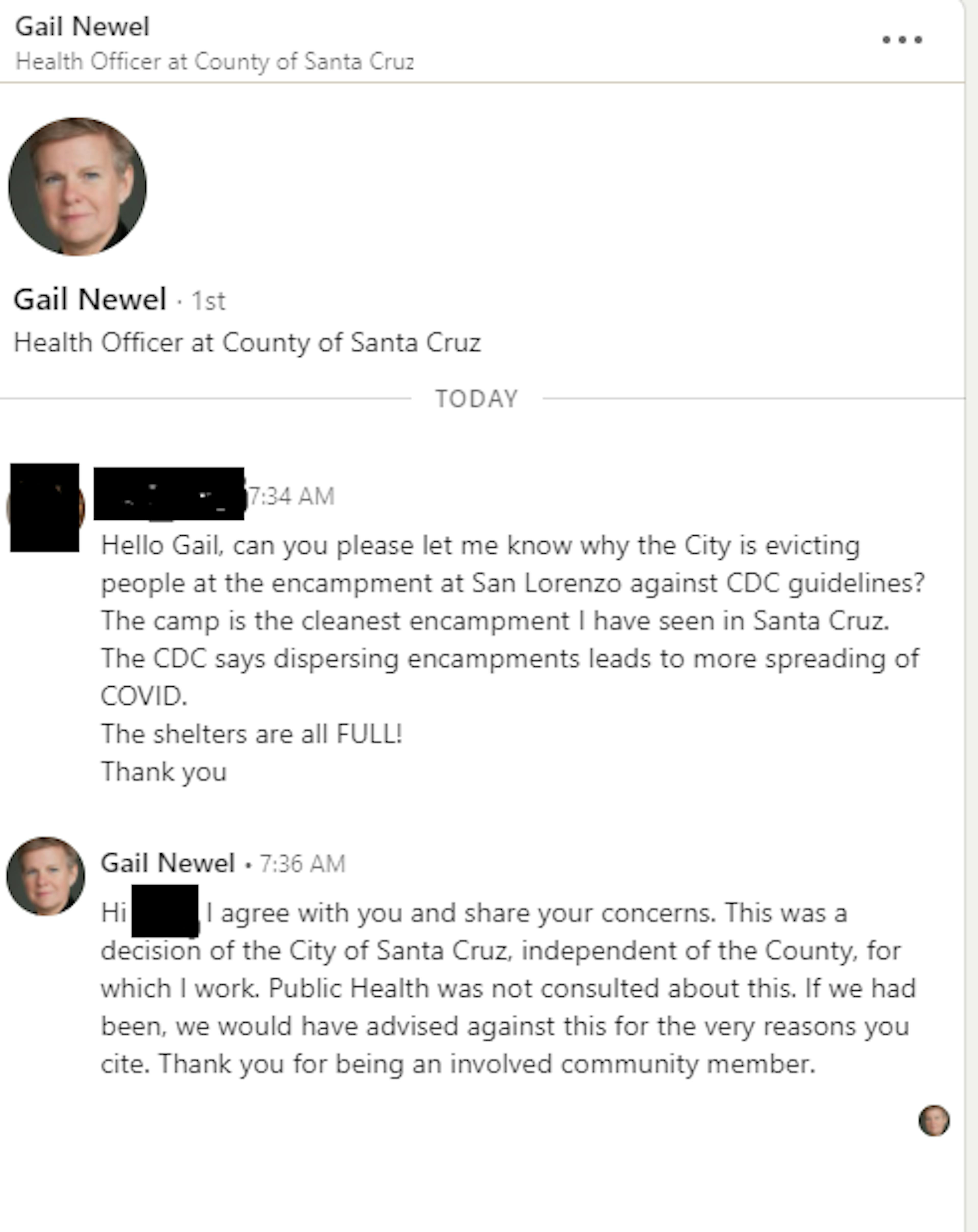Open the profile name beside the 1st badge
The image size is (978, 1232).
[90, 299]
